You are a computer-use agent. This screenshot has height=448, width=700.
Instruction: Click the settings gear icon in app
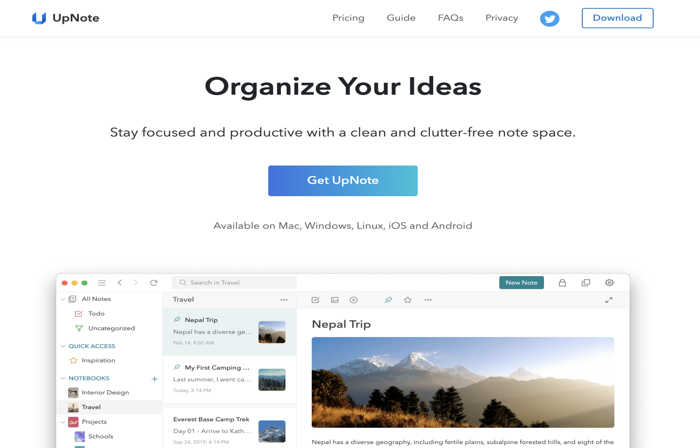click(x=609, y=282)
